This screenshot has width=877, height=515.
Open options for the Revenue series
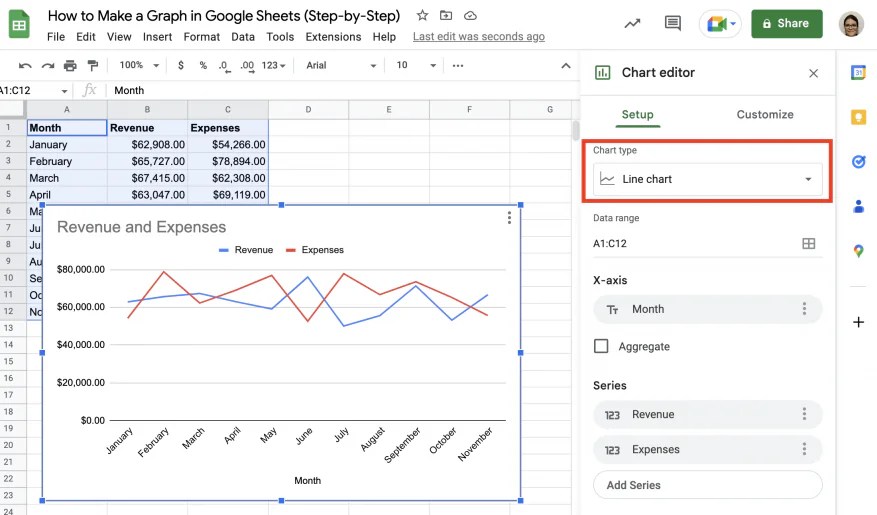click(x=804, y=414)
